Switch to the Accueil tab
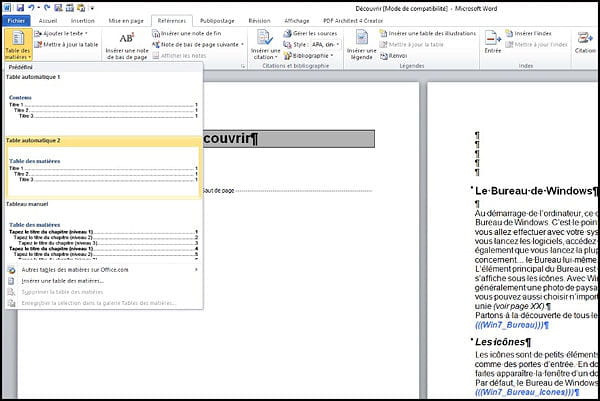600x401 pixels. click(x=48, y=21)
